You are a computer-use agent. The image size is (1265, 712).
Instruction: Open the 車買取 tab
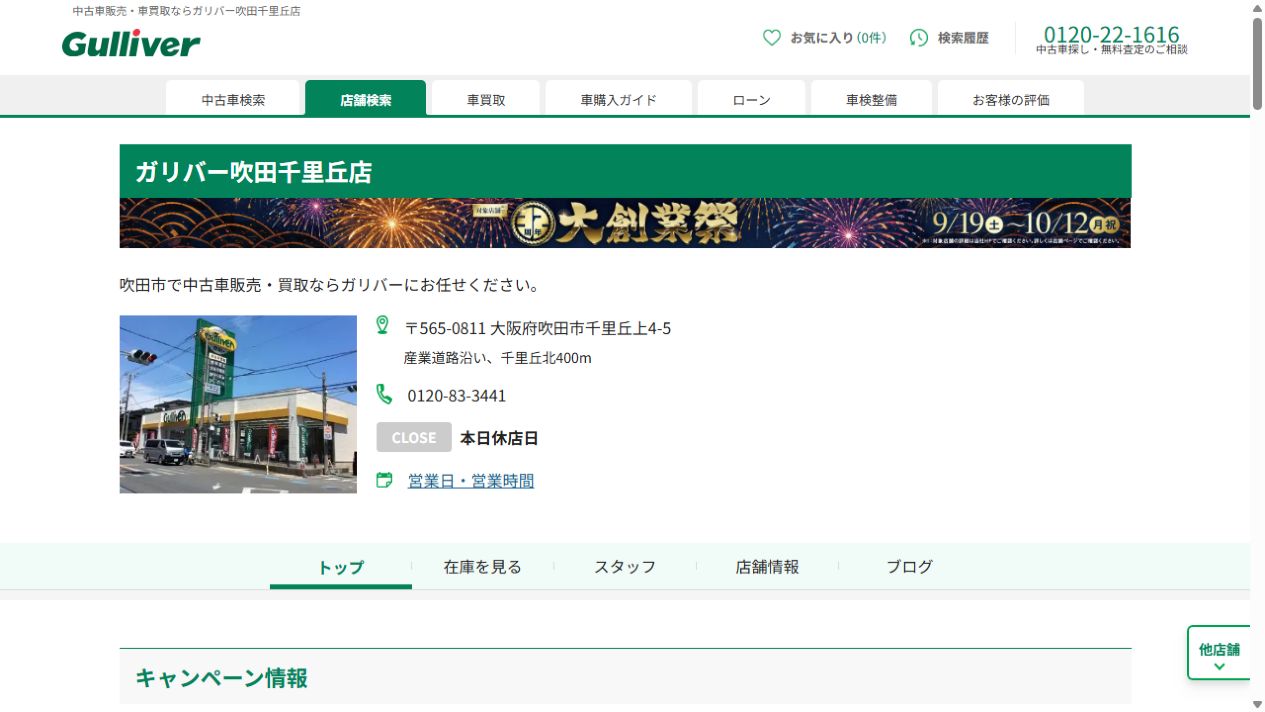[486, 99]
